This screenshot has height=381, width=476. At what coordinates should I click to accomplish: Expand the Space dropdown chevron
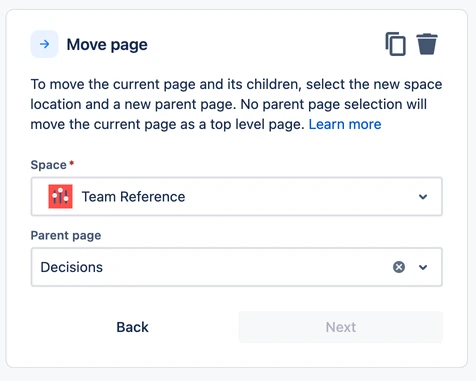tap(423, 197)
